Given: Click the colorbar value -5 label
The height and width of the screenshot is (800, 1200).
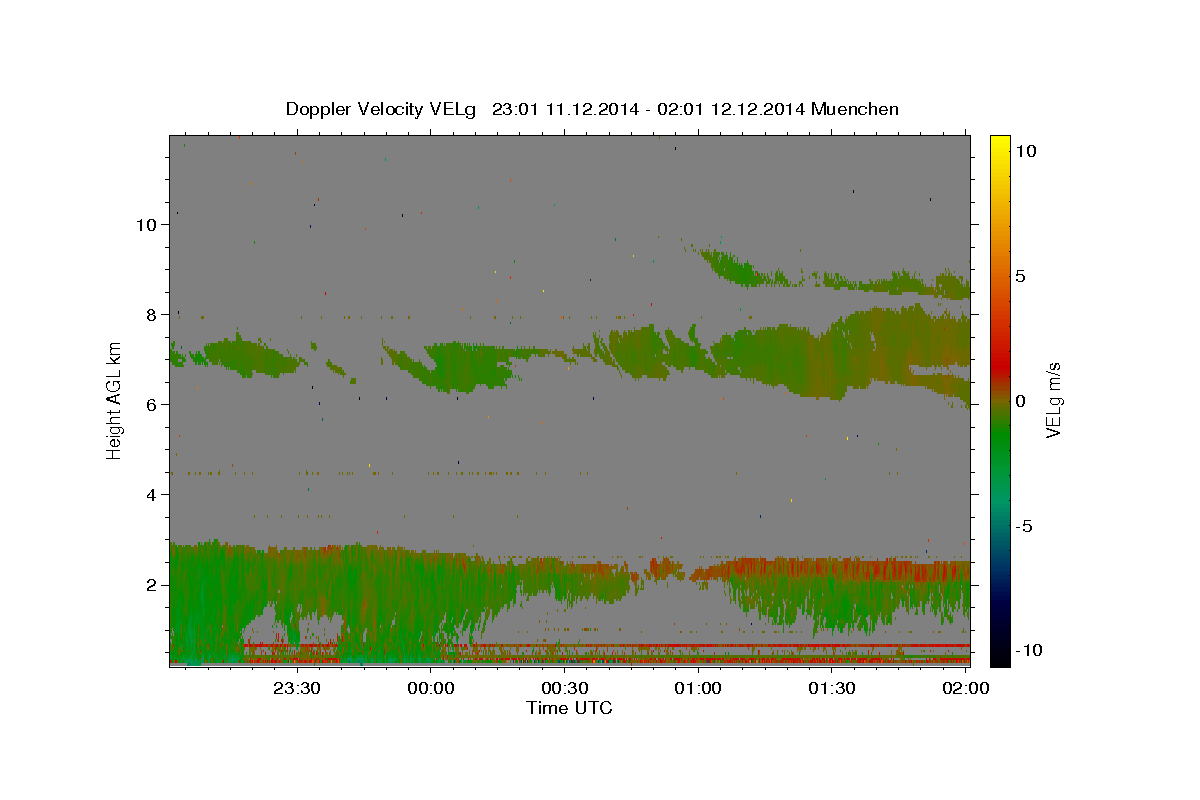Looking at the screenshot, I should coord(1024,526).
